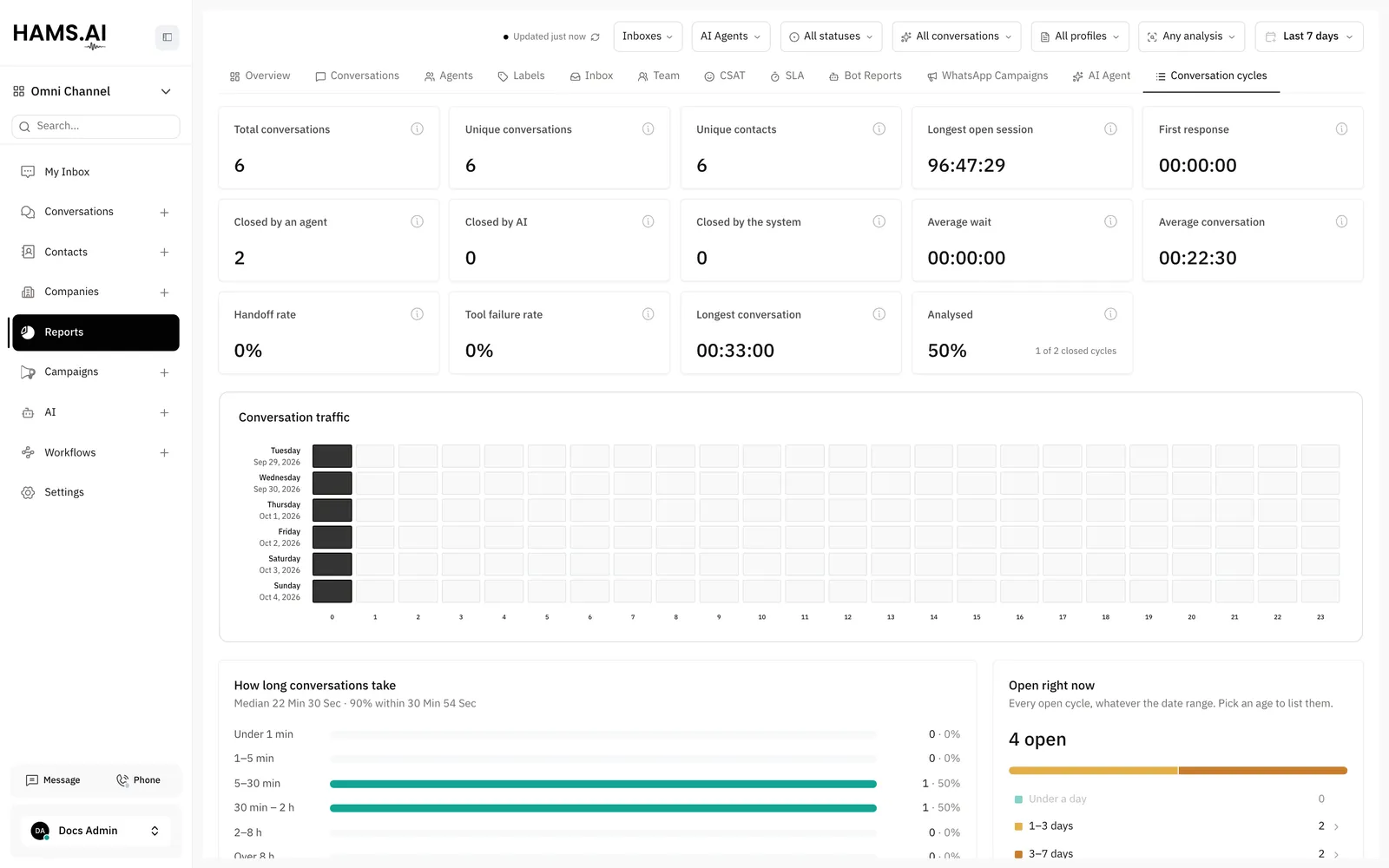Click the plus icon beside Workflows

(x=164, y=453)
